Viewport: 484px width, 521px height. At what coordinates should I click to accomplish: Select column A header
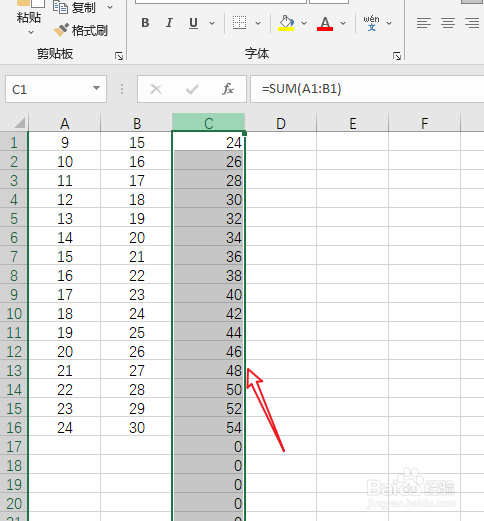tap(64, 123)
